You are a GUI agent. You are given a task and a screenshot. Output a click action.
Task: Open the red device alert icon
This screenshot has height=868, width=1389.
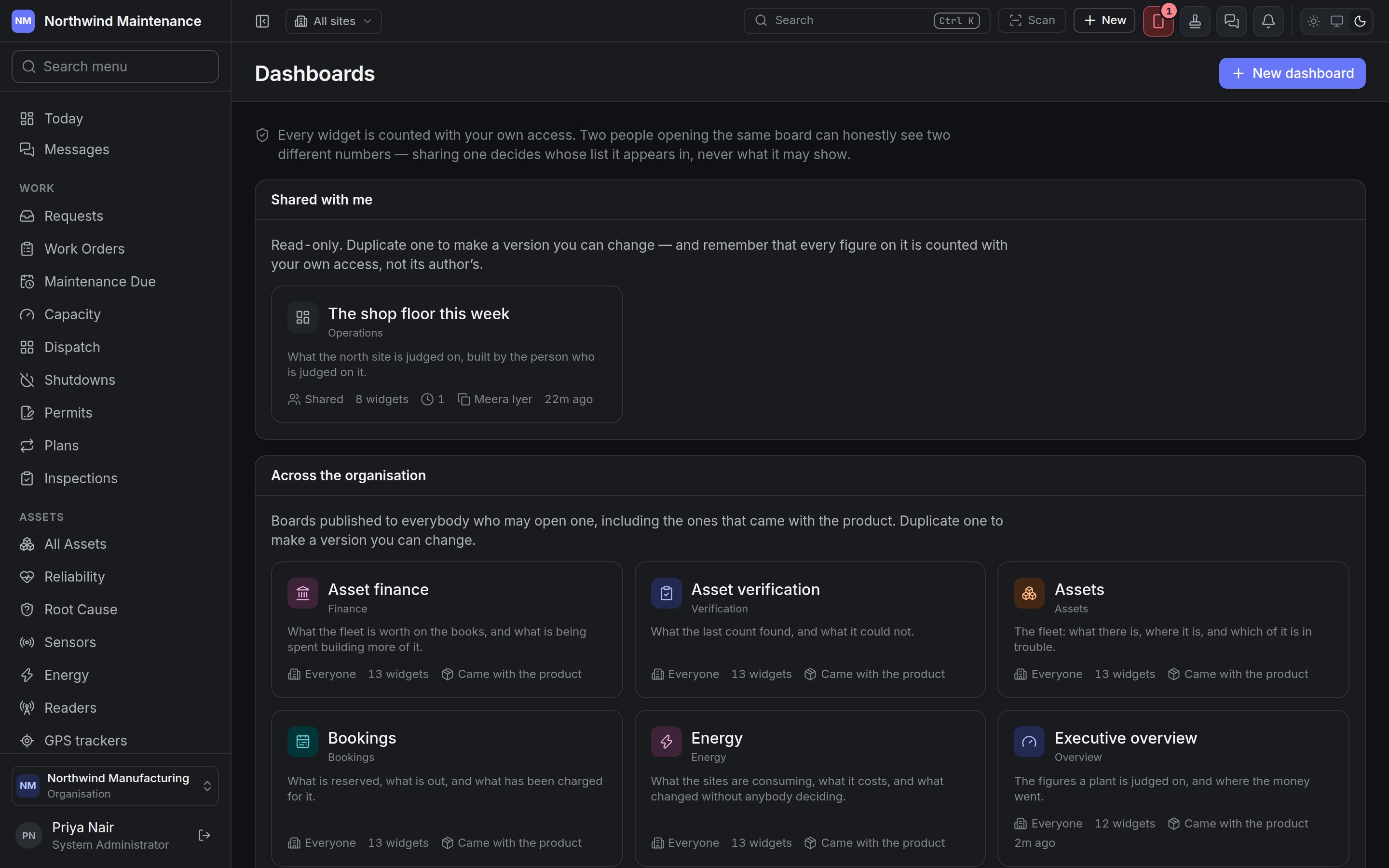pyautogui.click(x=1158, y=21)
